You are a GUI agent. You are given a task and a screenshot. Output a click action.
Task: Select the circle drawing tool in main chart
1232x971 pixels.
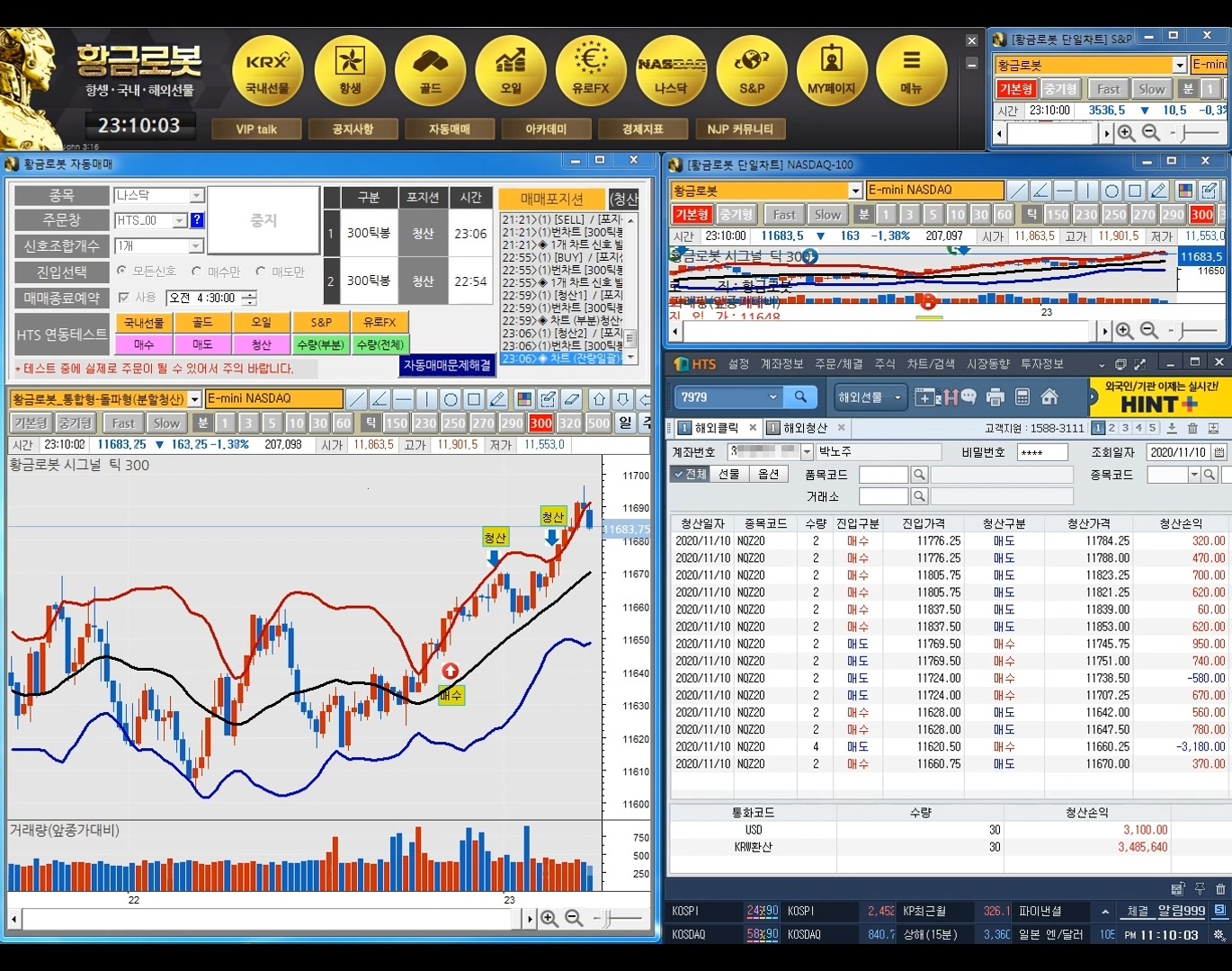coord(451,399)
